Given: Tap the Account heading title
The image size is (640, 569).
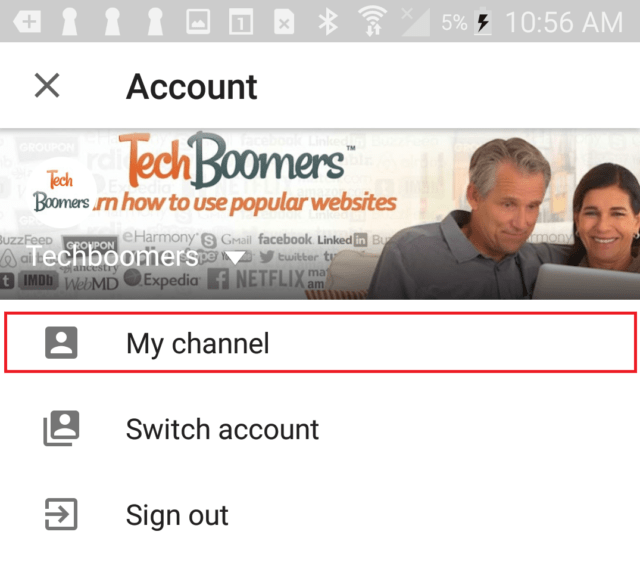Looking at the screenshot, I should coord(191,87).
